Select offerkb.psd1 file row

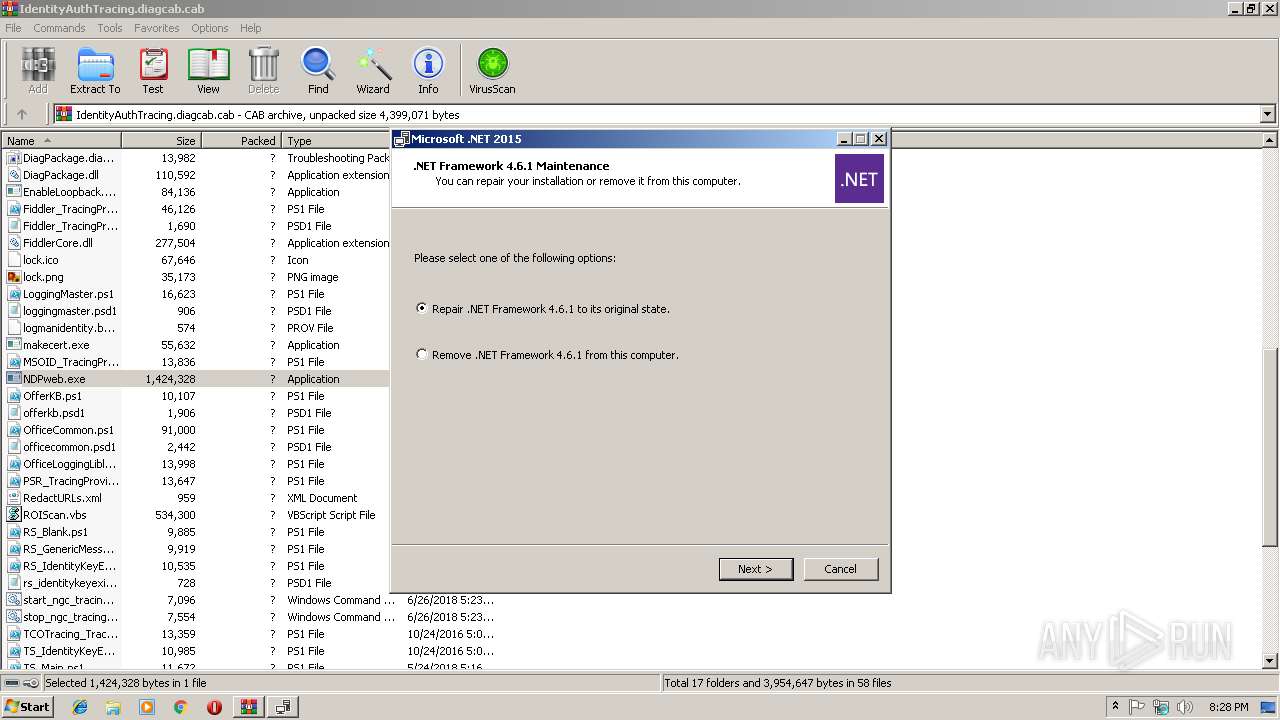(x=195, y=413)
